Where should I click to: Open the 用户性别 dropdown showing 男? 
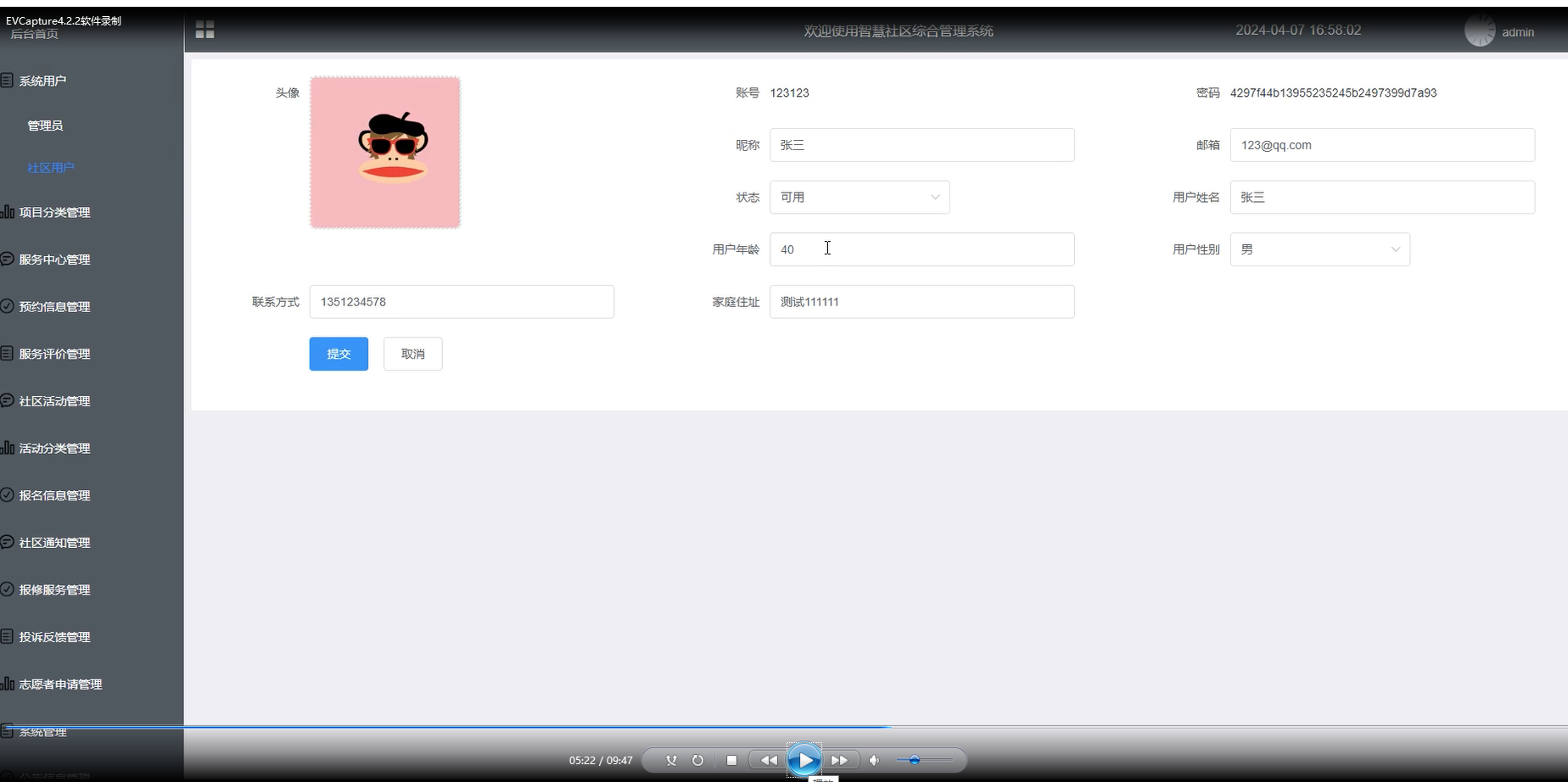[1320, 249]
